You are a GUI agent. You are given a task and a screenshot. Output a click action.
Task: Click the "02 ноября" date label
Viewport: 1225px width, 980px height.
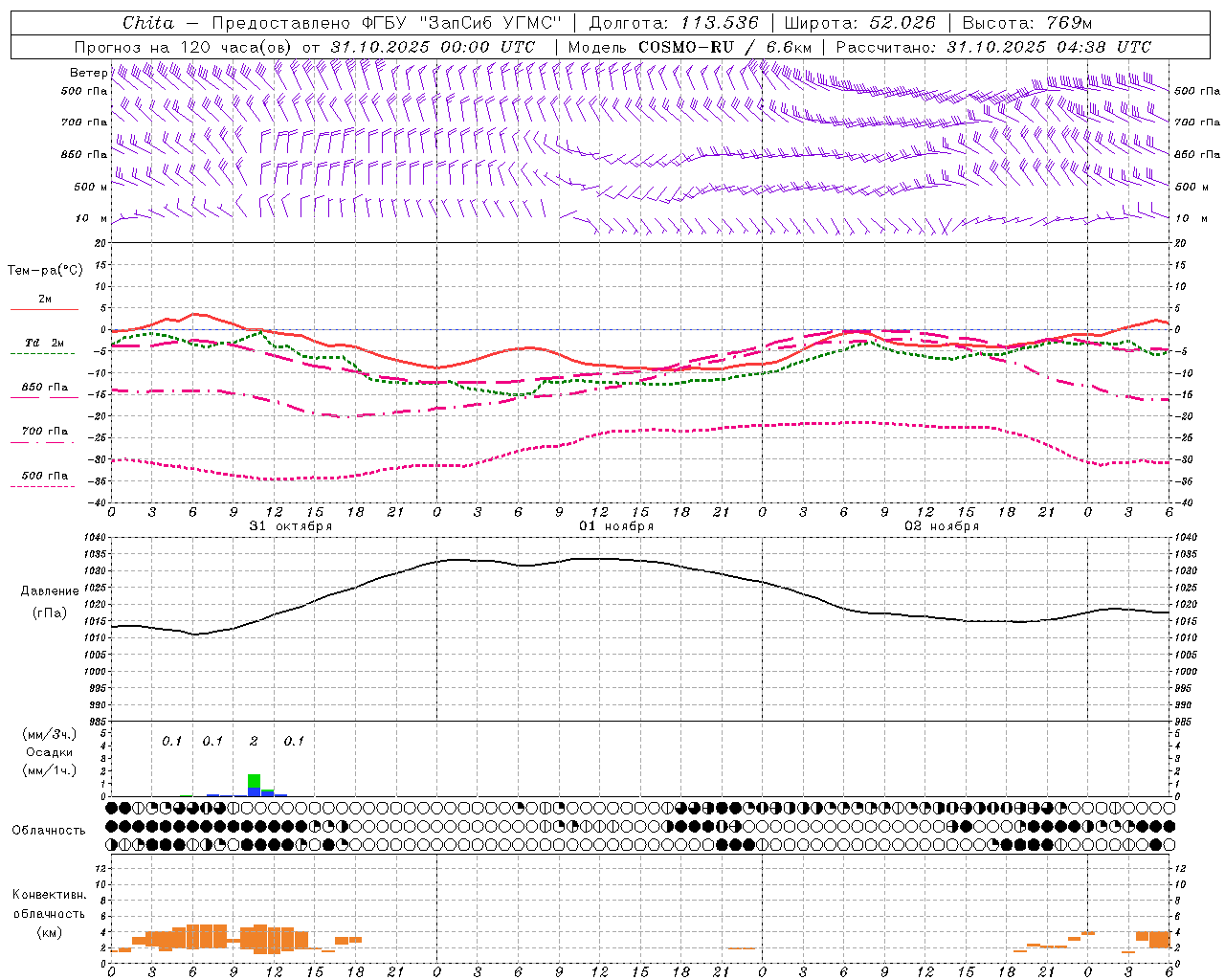(x=942, y=526)
